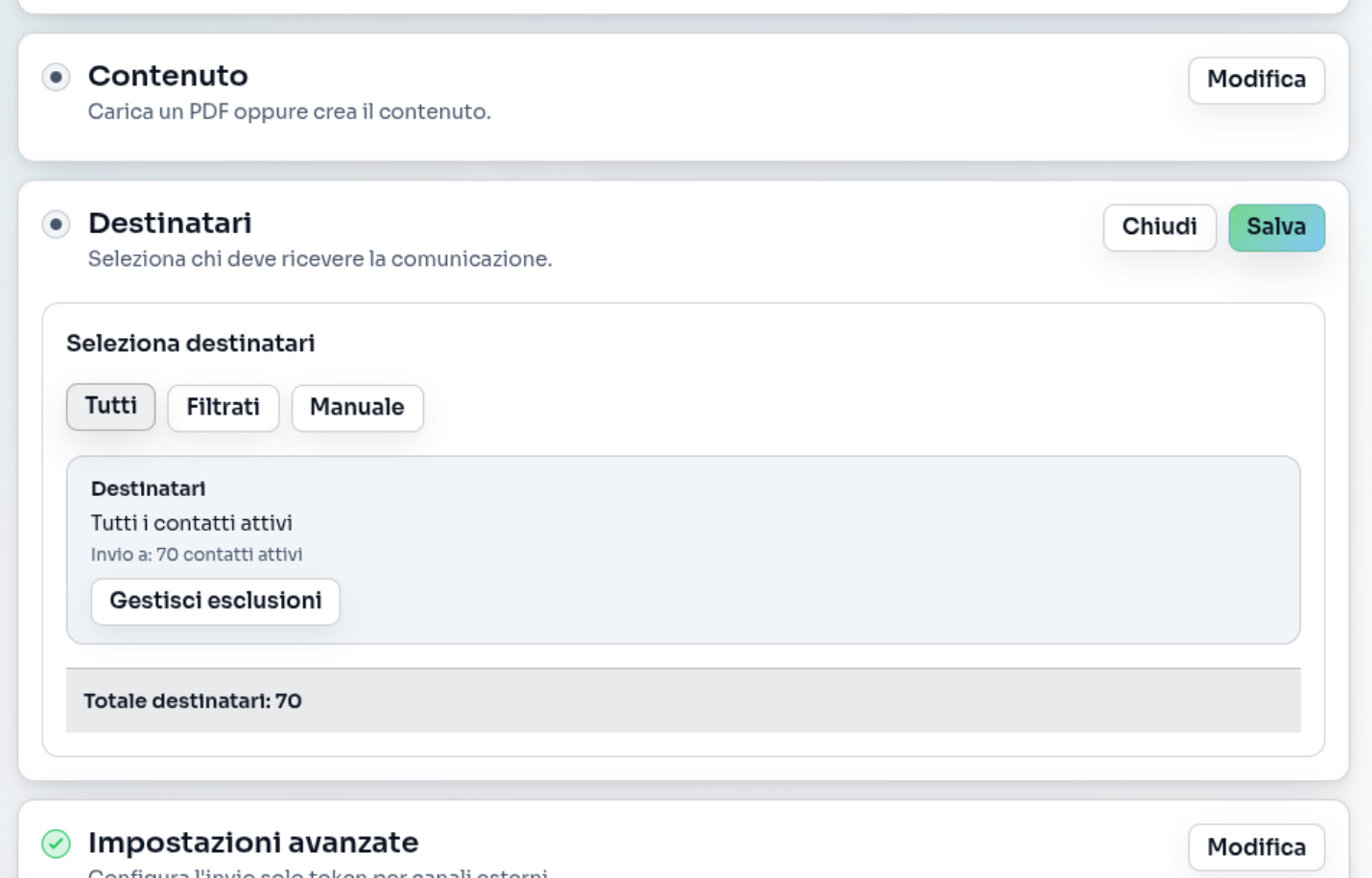The height and width of the screenshot is (878, 1372).
Task: Save recipients with the Salva button
Action: click(1276, 227)
